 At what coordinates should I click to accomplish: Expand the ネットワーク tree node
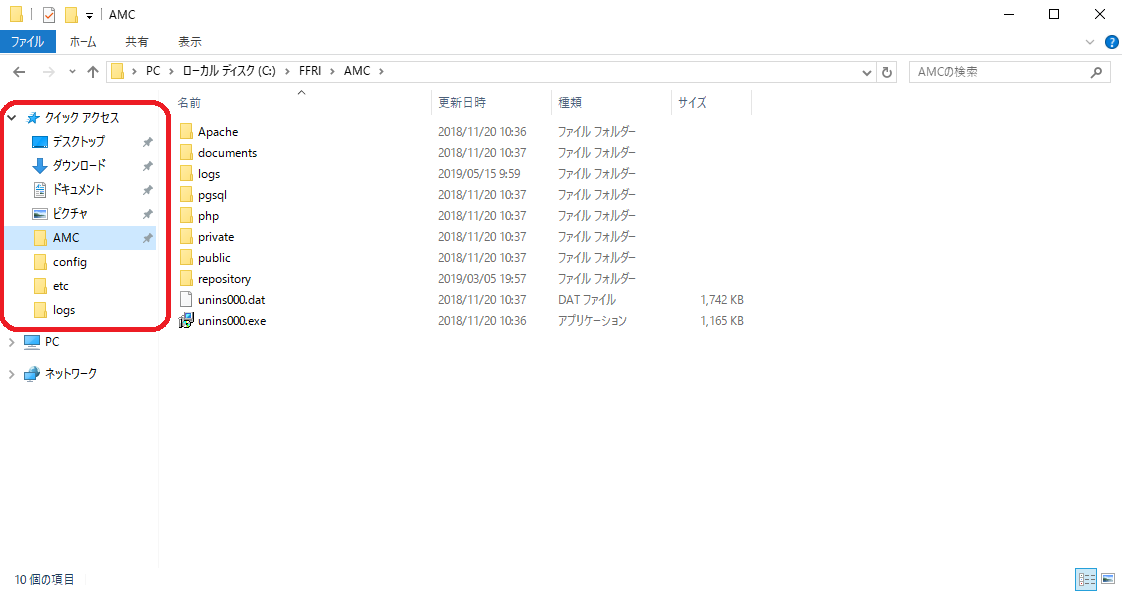coord(11,373)
